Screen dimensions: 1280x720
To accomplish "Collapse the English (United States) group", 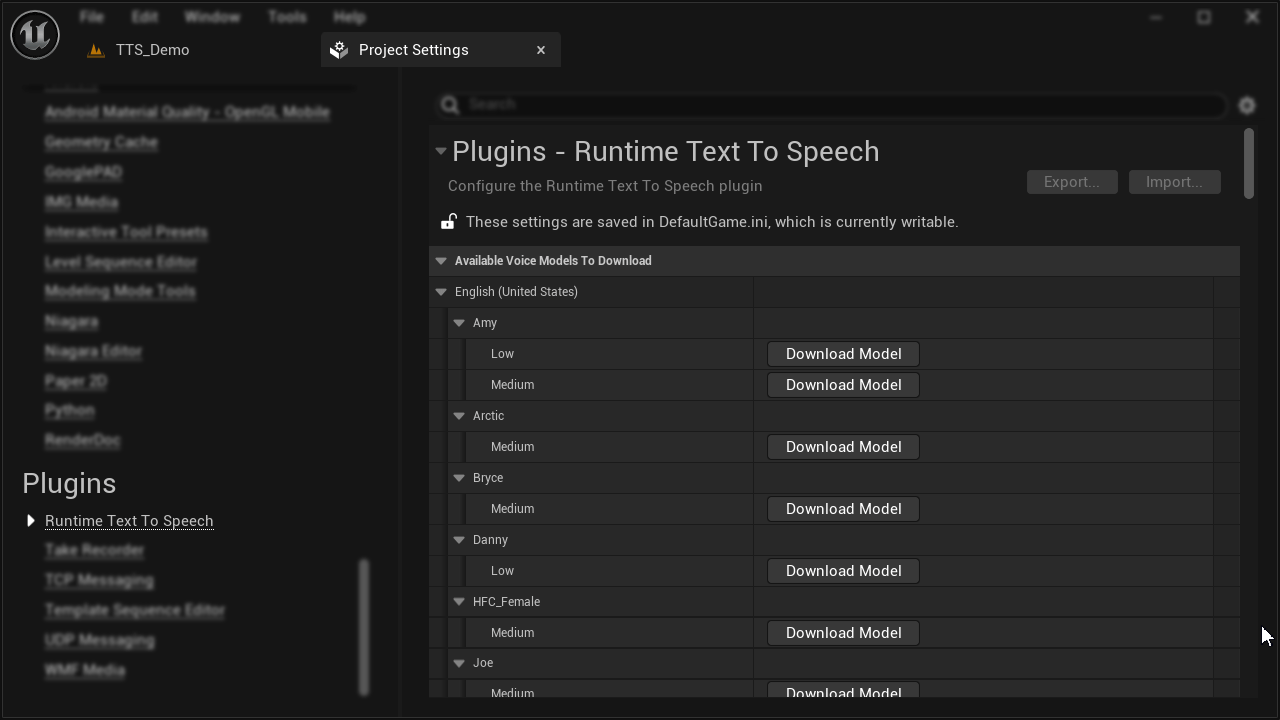I will (x=441, y=292).
